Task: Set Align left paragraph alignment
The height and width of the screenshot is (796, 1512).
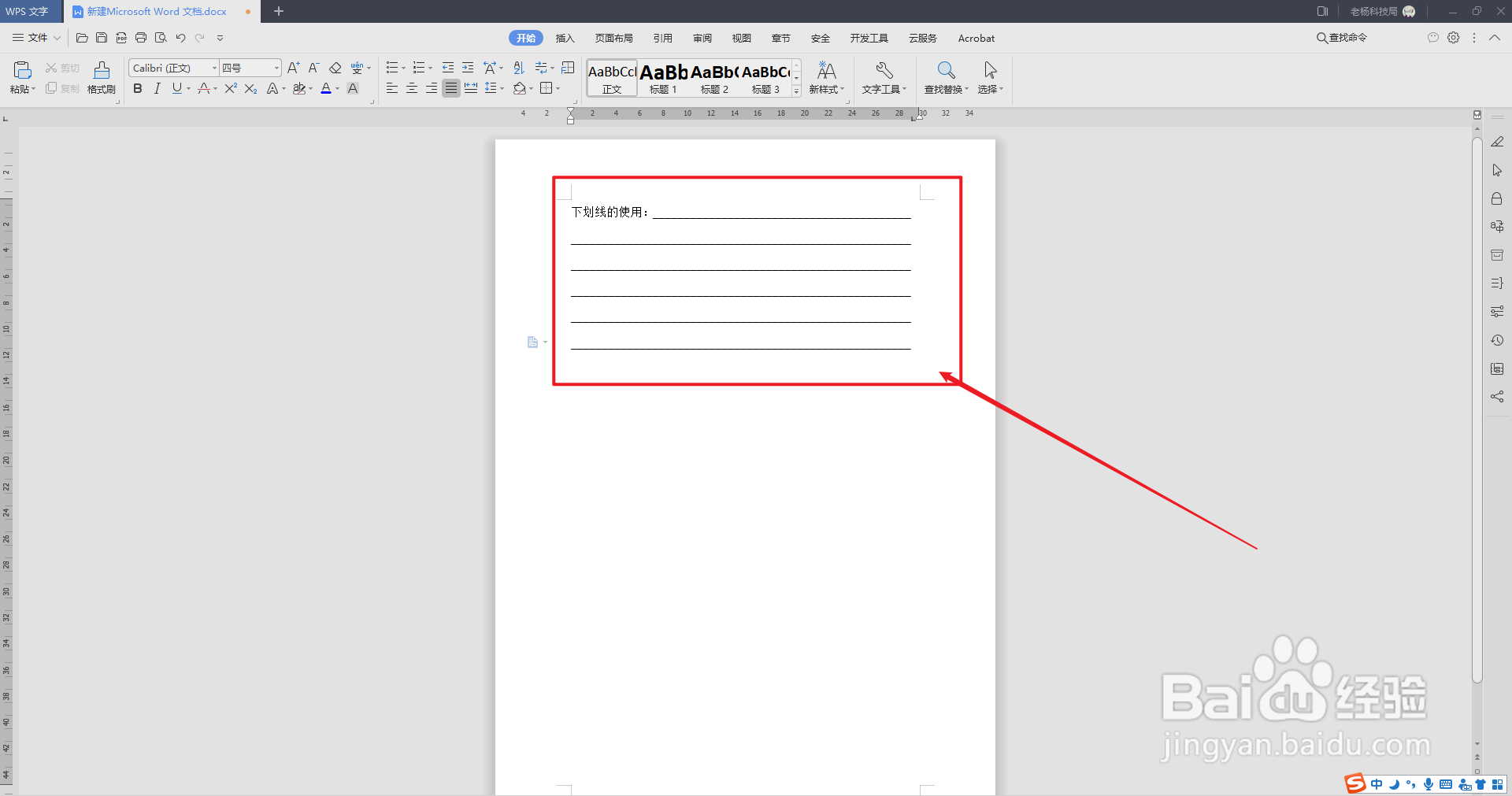Action: (x=391, y=88)
